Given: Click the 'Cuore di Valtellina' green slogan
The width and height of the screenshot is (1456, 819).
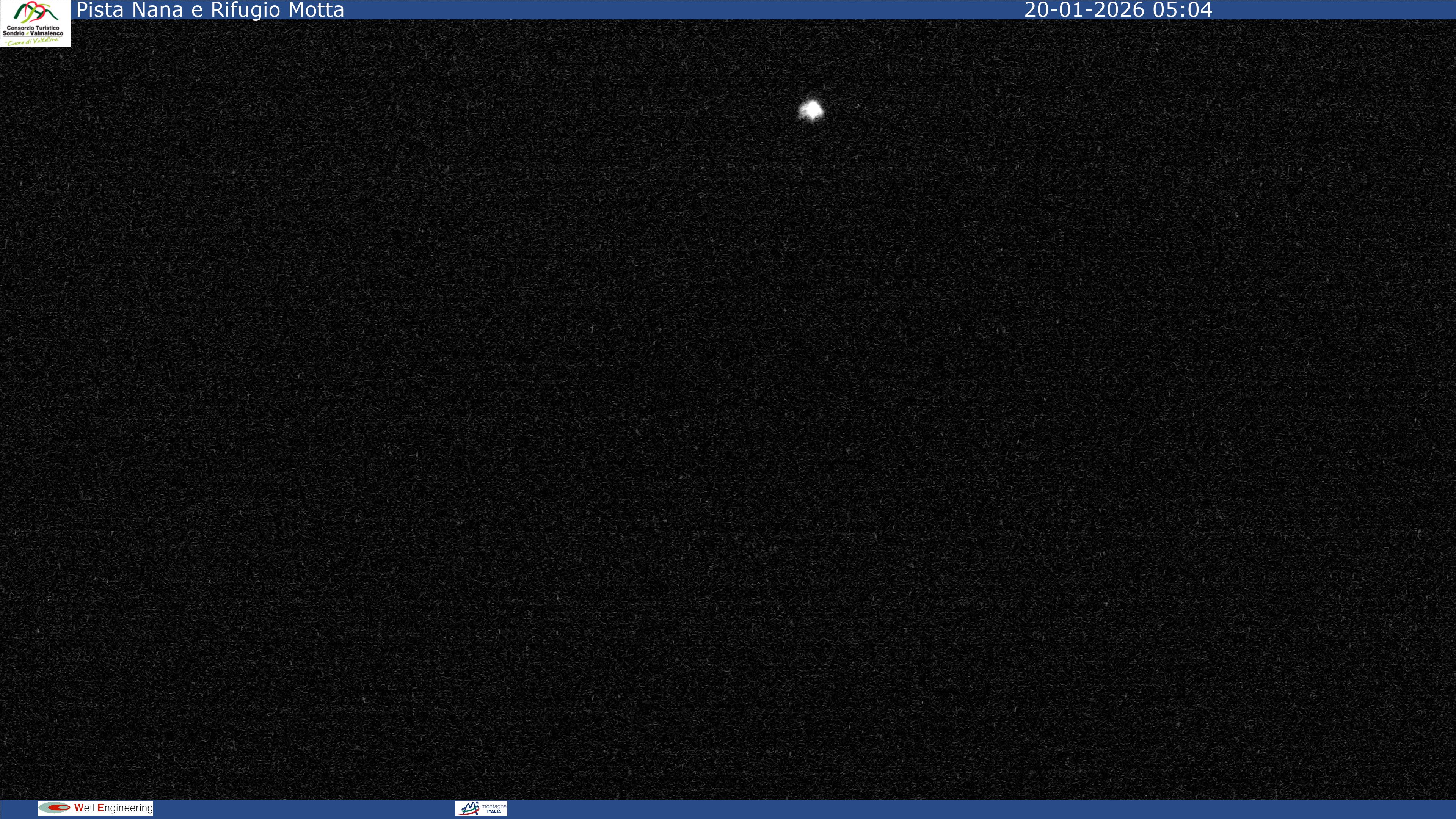Looking at the screenshot, I should [x=33, y=41].
